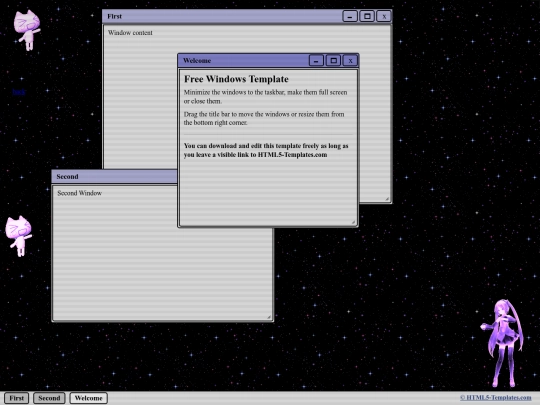Screen dimensions: 540x405
Task: Click the First window resize handle
Action: (387, 199)
